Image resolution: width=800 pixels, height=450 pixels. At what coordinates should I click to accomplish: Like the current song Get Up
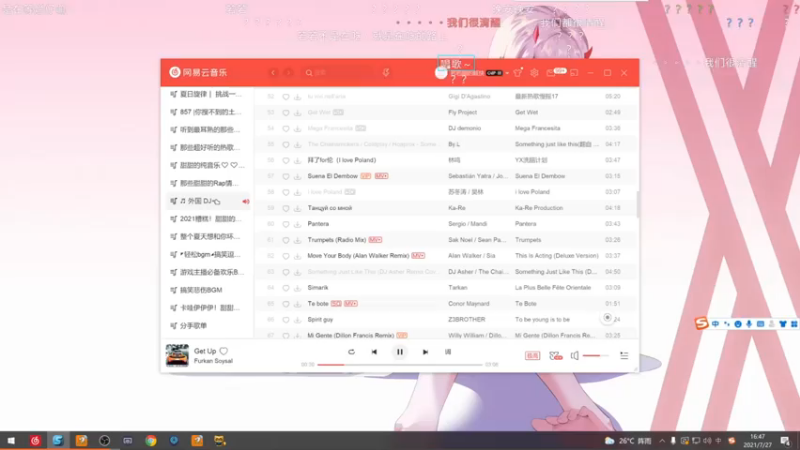tap(223, 351)
